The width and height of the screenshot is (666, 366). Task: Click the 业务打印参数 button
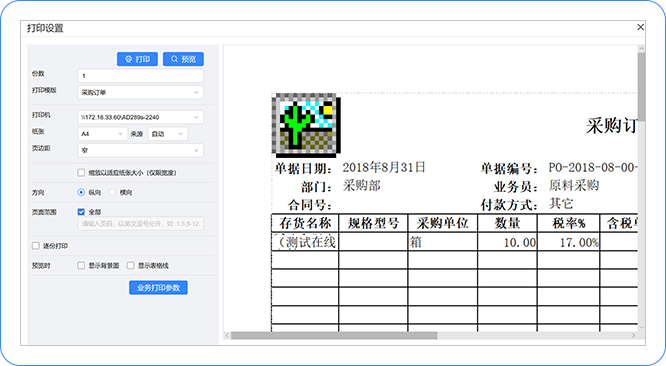pyautogui.click(x=158, y=287)
